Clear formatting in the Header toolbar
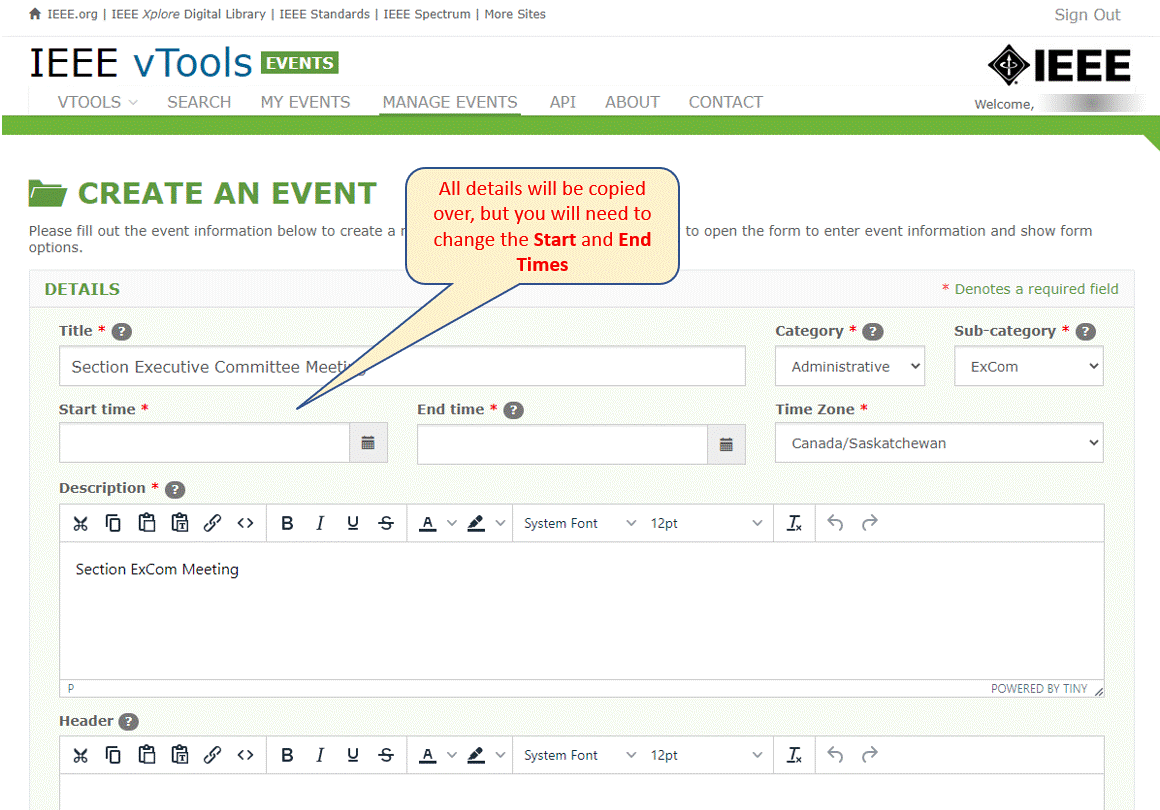1160x810 pixels. click(795, 755)
